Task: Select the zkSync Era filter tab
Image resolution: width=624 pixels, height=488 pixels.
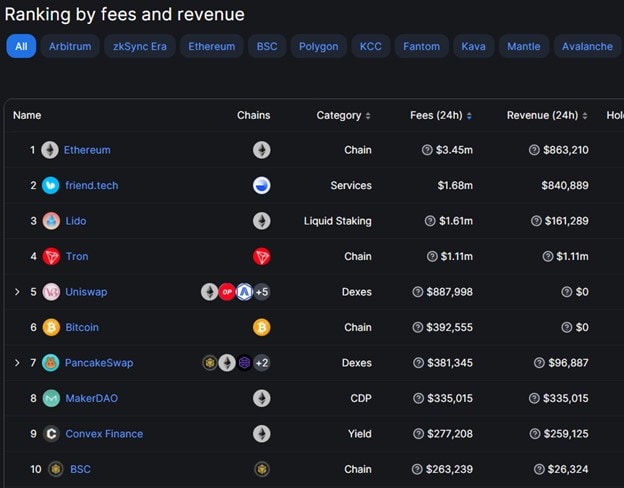Action: (140, 46)
